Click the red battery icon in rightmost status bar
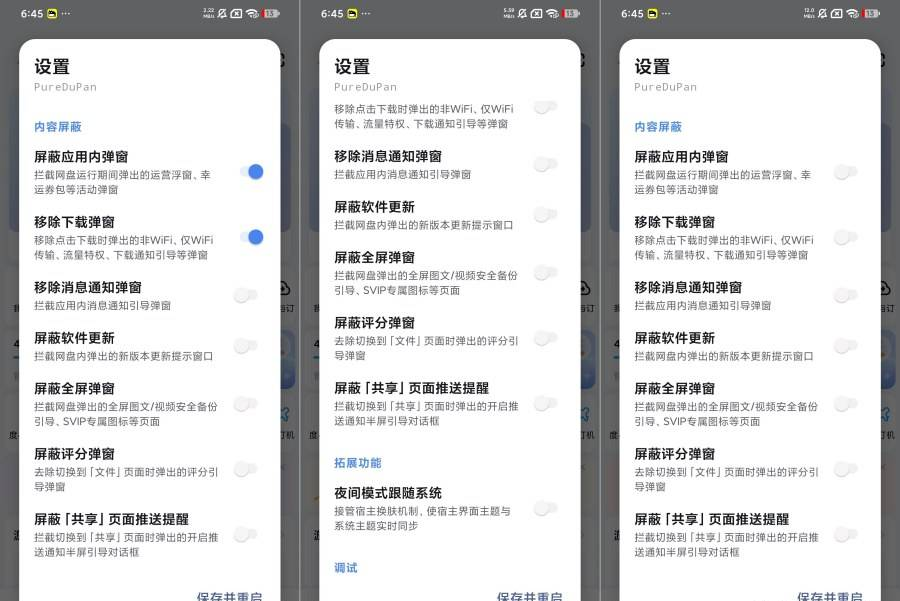900x601 pixels. pyautogui.click(x=872, y=13)
